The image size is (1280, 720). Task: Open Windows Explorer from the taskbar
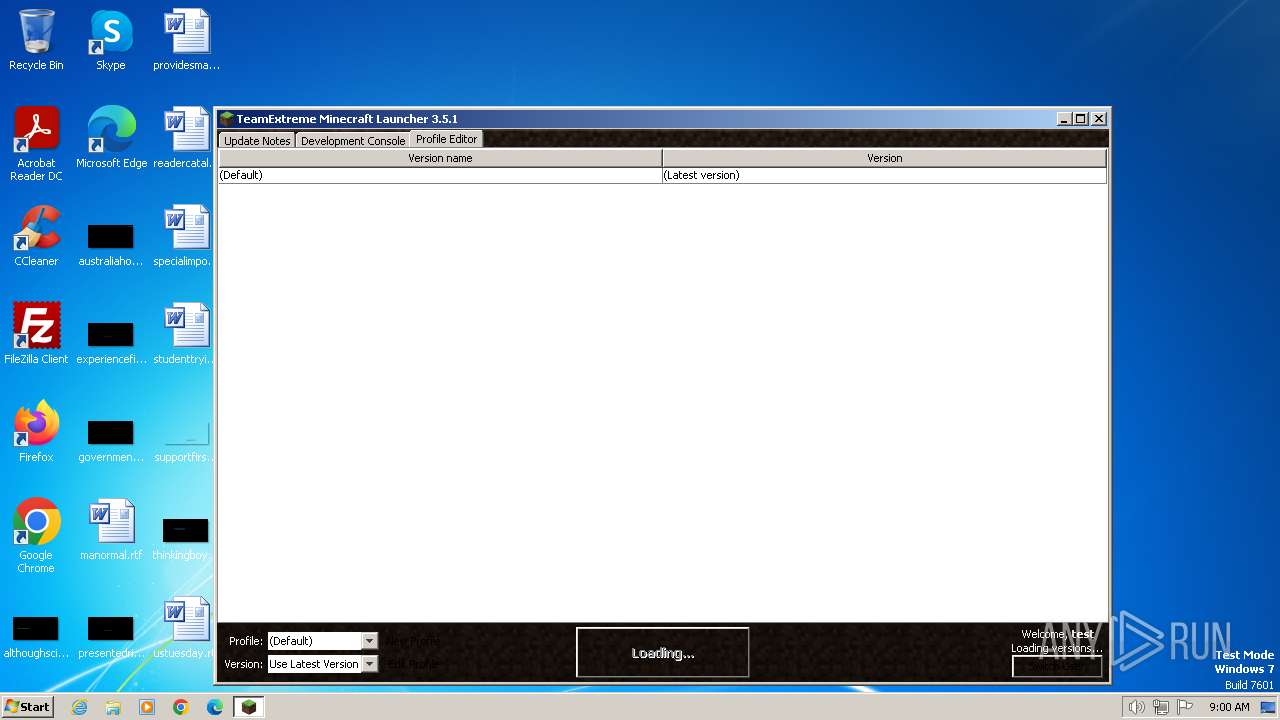113,707
